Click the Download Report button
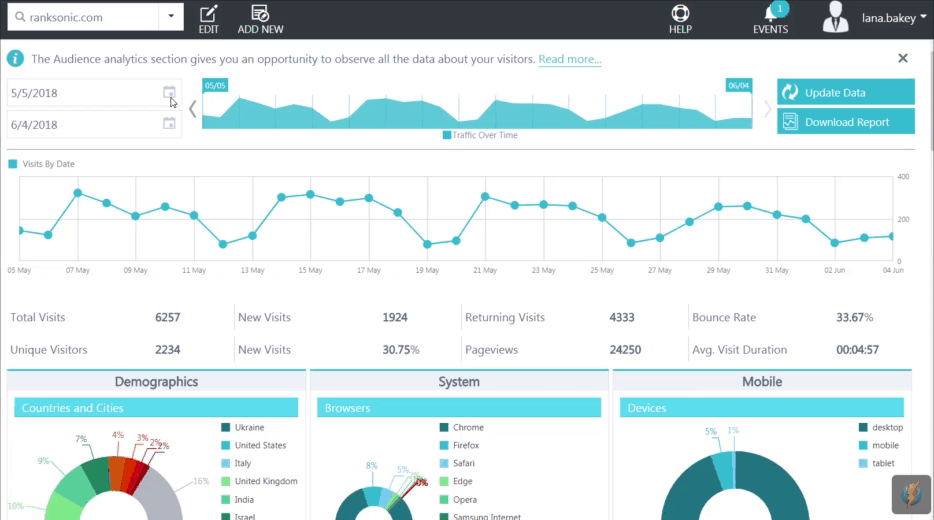The width and height of the screenshot is (934, 520). click(845, 122)
